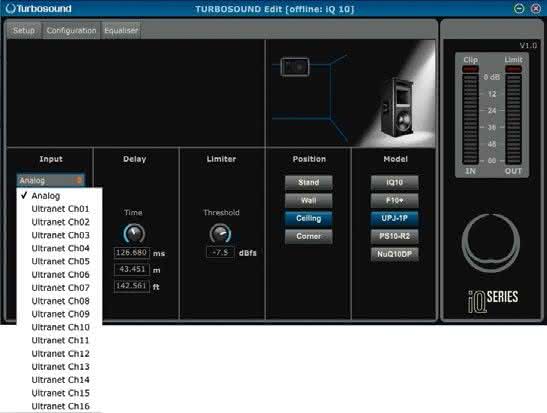Click the IN level meter
The height and width of the screenshot is (413, 547).
tap(470, 119)
